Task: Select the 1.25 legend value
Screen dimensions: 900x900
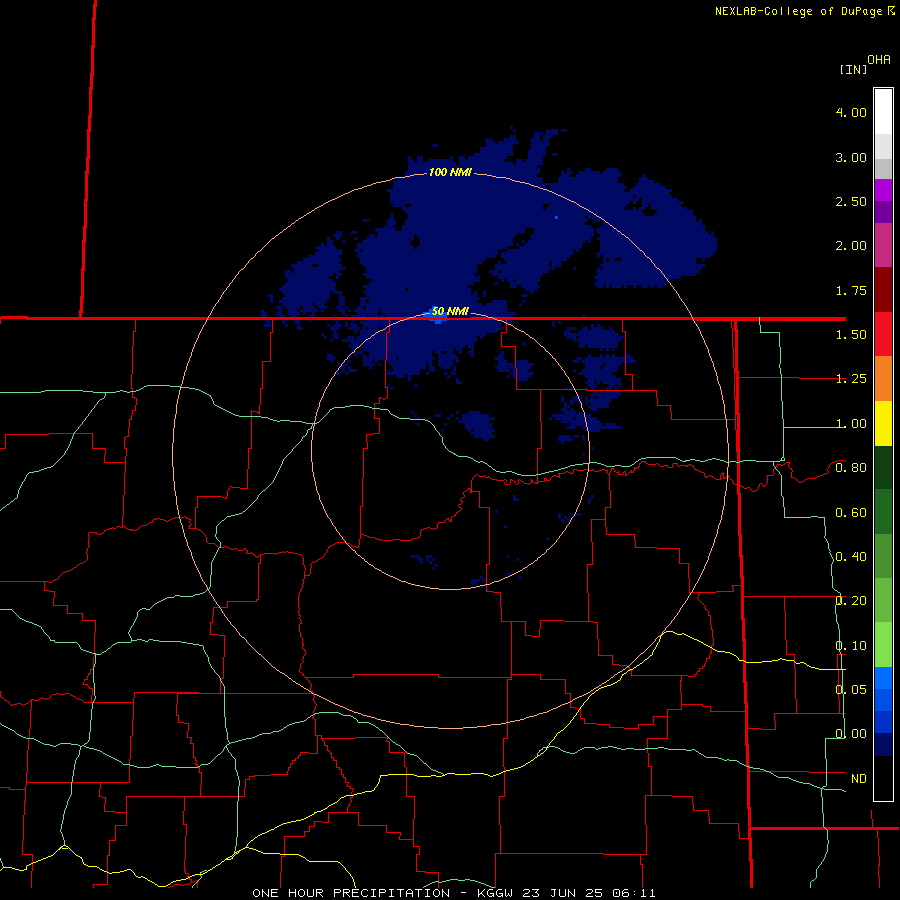Action: pyautogui.click(x=851, y=379)
